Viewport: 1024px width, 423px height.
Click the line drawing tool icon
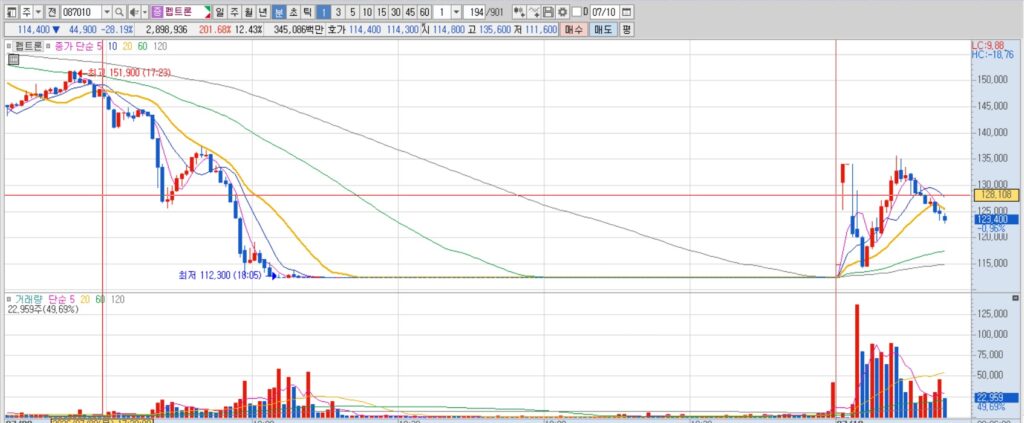(534, 12)
